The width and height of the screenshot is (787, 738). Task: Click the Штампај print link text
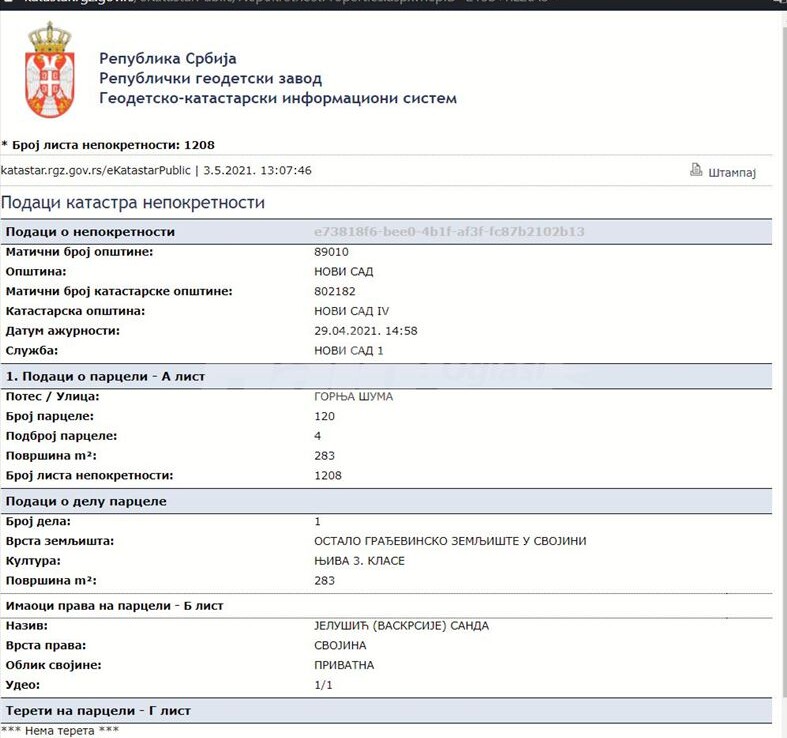click(731, 172)
